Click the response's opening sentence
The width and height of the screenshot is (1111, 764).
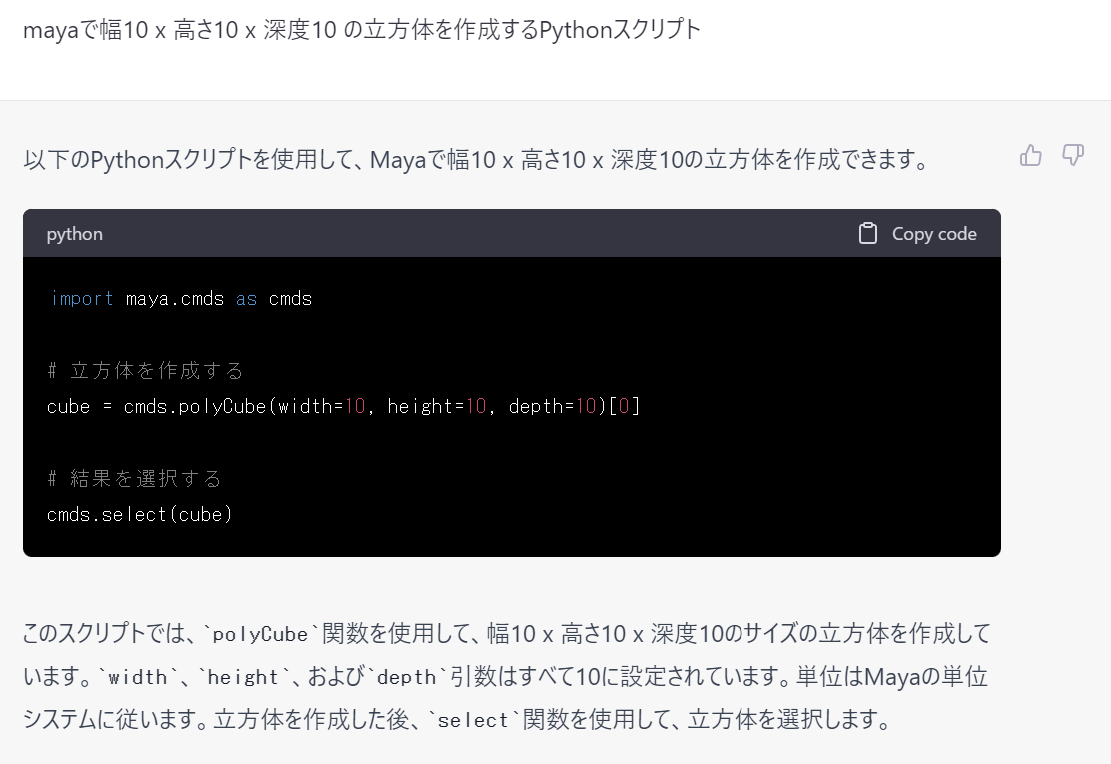pos(475,159)
